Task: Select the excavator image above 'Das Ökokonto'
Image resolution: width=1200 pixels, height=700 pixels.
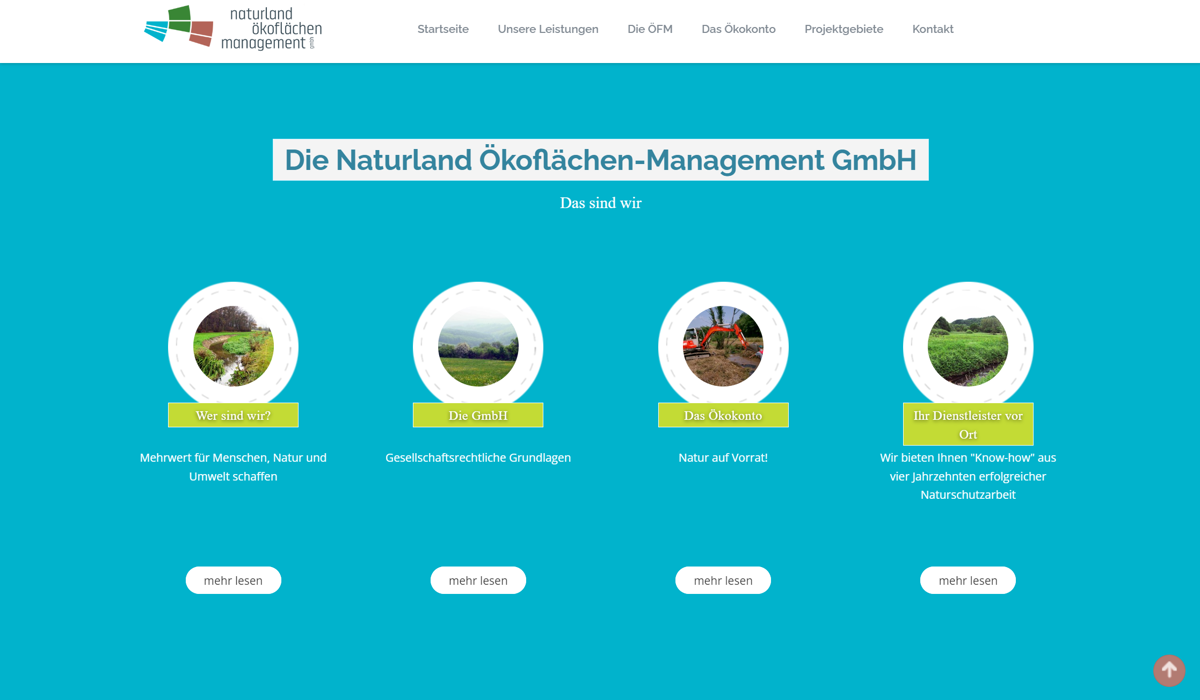Action: tap(723, 346)
